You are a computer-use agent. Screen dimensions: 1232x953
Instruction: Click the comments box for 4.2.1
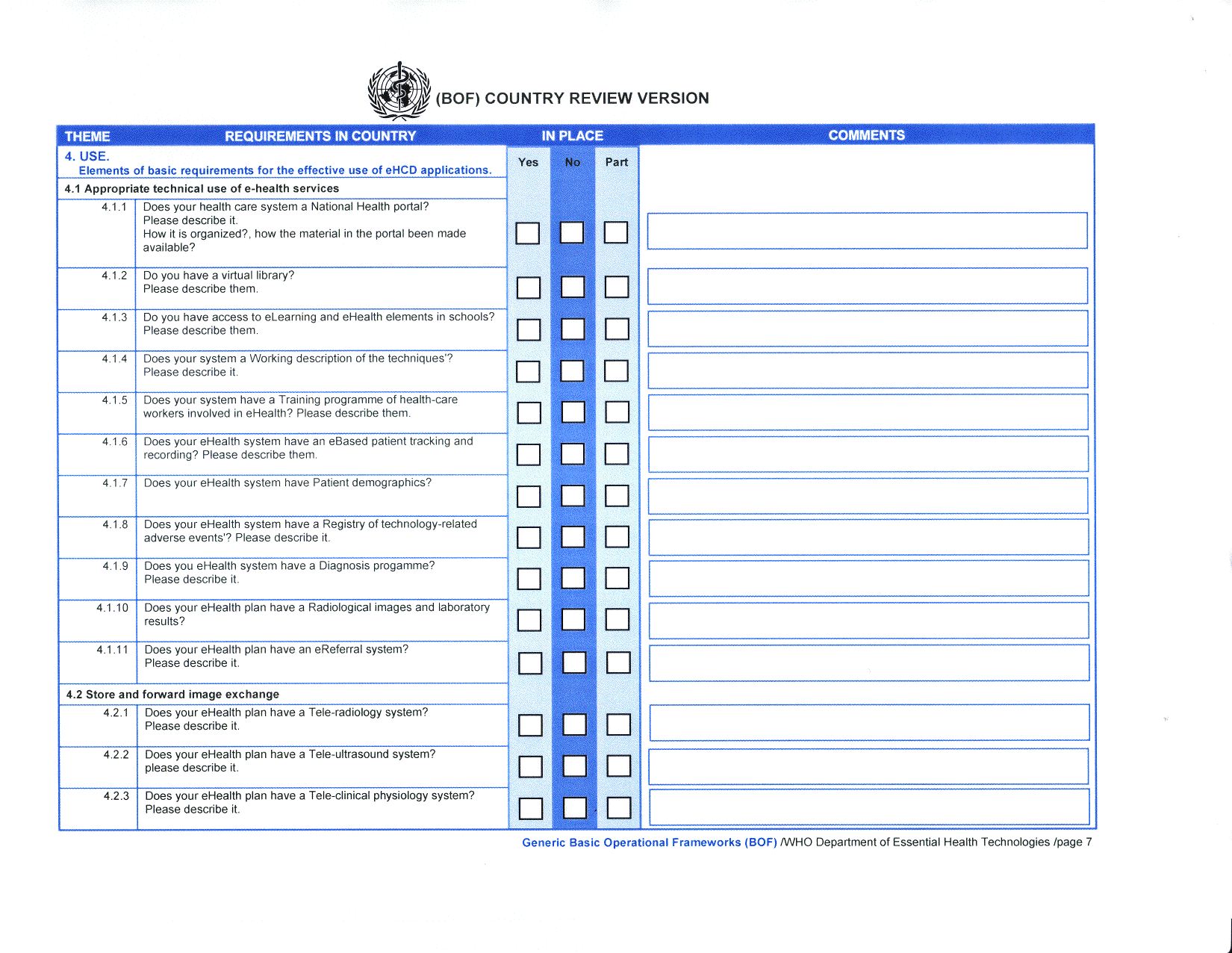point(869,723)
